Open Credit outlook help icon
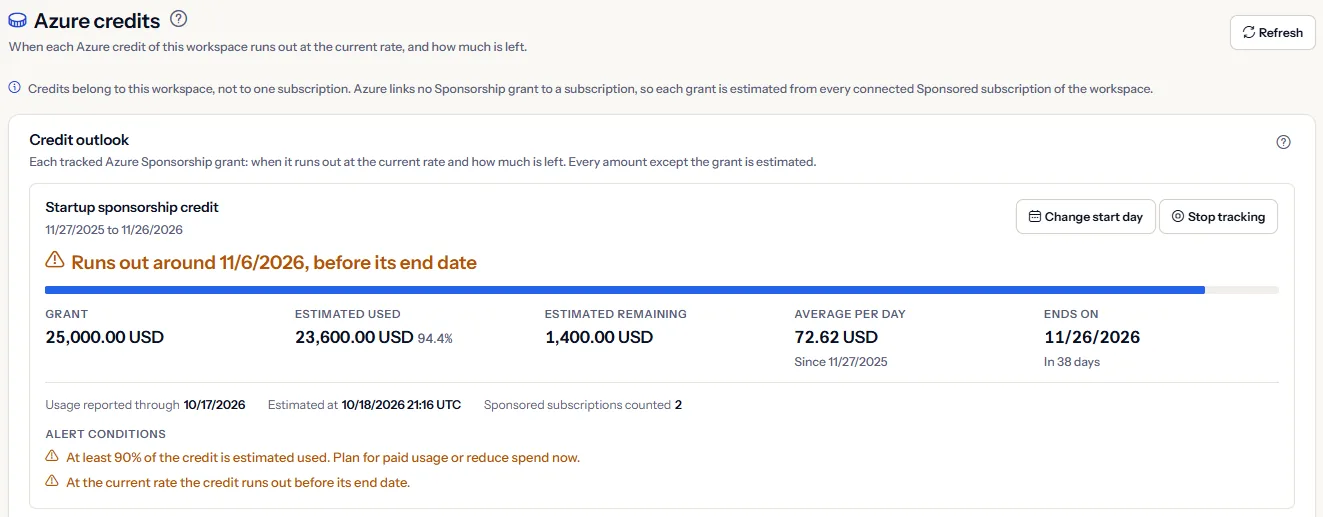Image resolution: width=1323 pixels, height=517 pixels. point(1284,142)
